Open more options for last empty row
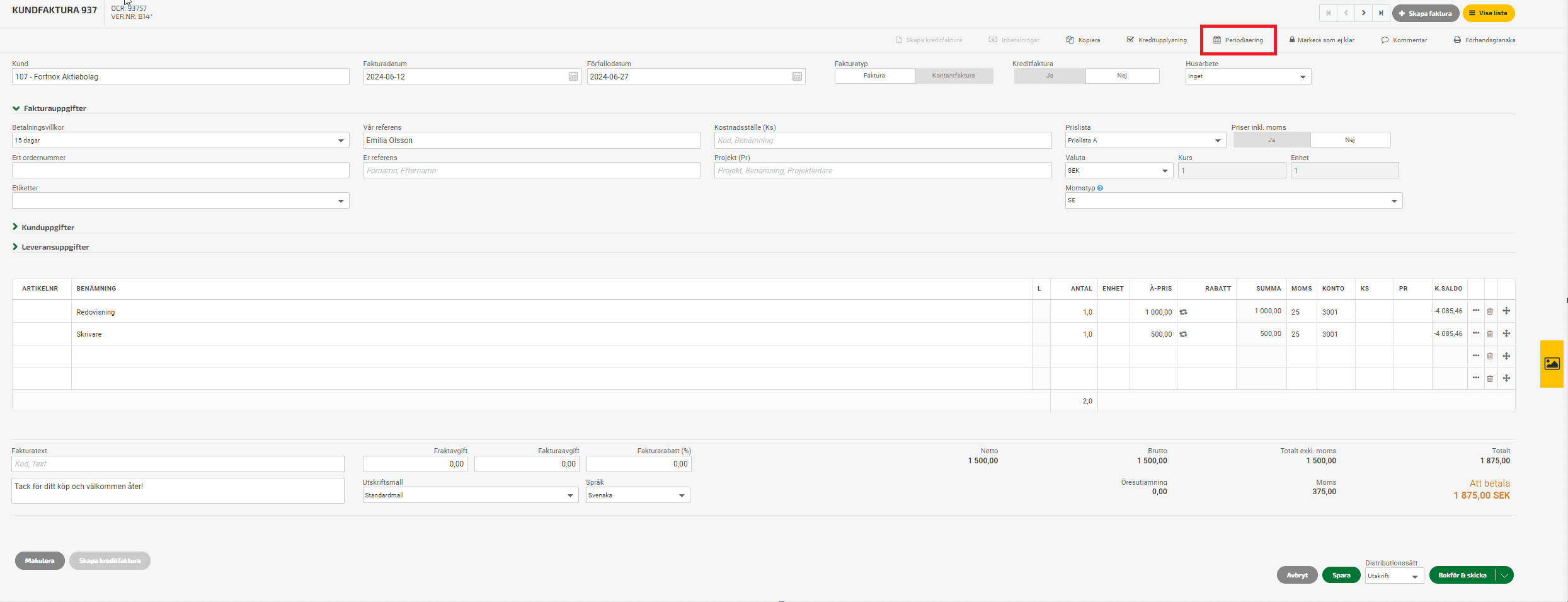 coord(1476,378)
